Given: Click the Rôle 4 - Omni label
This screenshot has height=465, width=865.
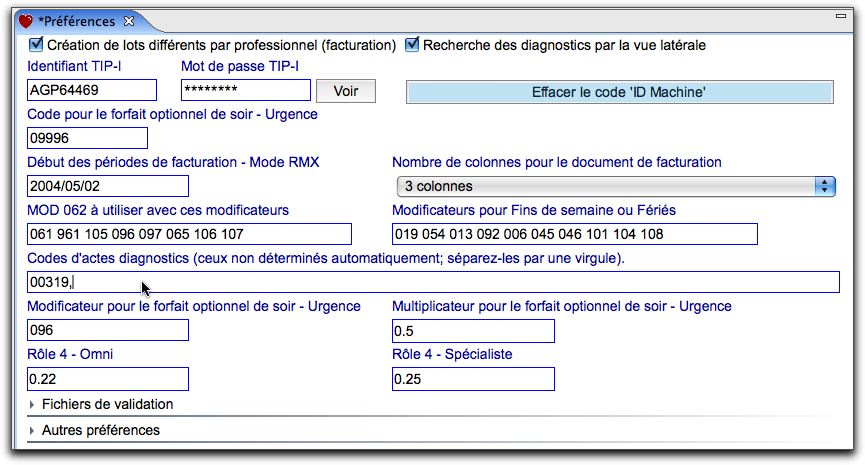Looking at the screenshot, I should pos(70,354).
